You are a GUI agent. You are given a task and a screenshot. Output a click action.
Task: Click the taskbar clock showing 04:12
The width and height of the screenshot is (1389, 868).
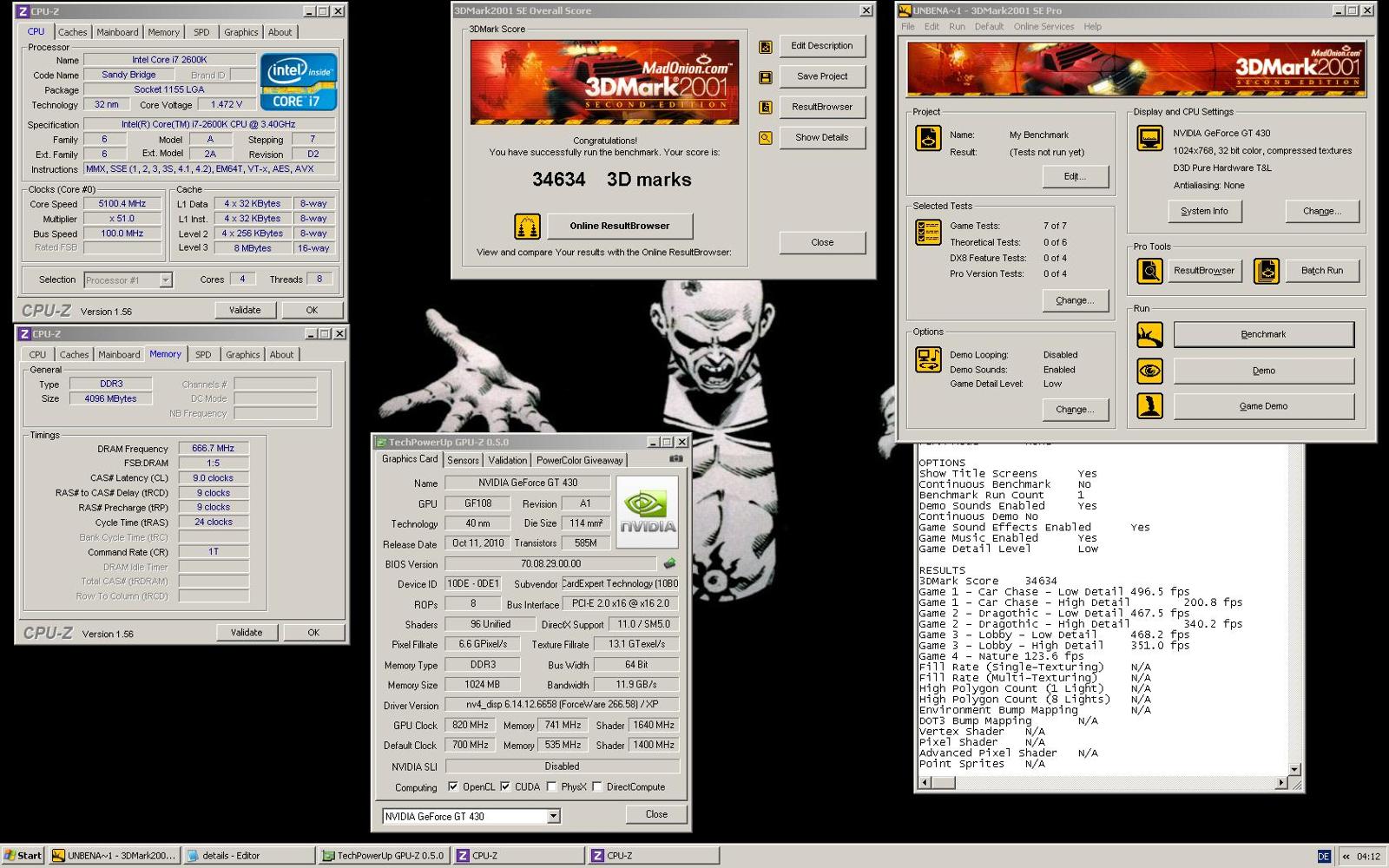[x=1368, y=857]
